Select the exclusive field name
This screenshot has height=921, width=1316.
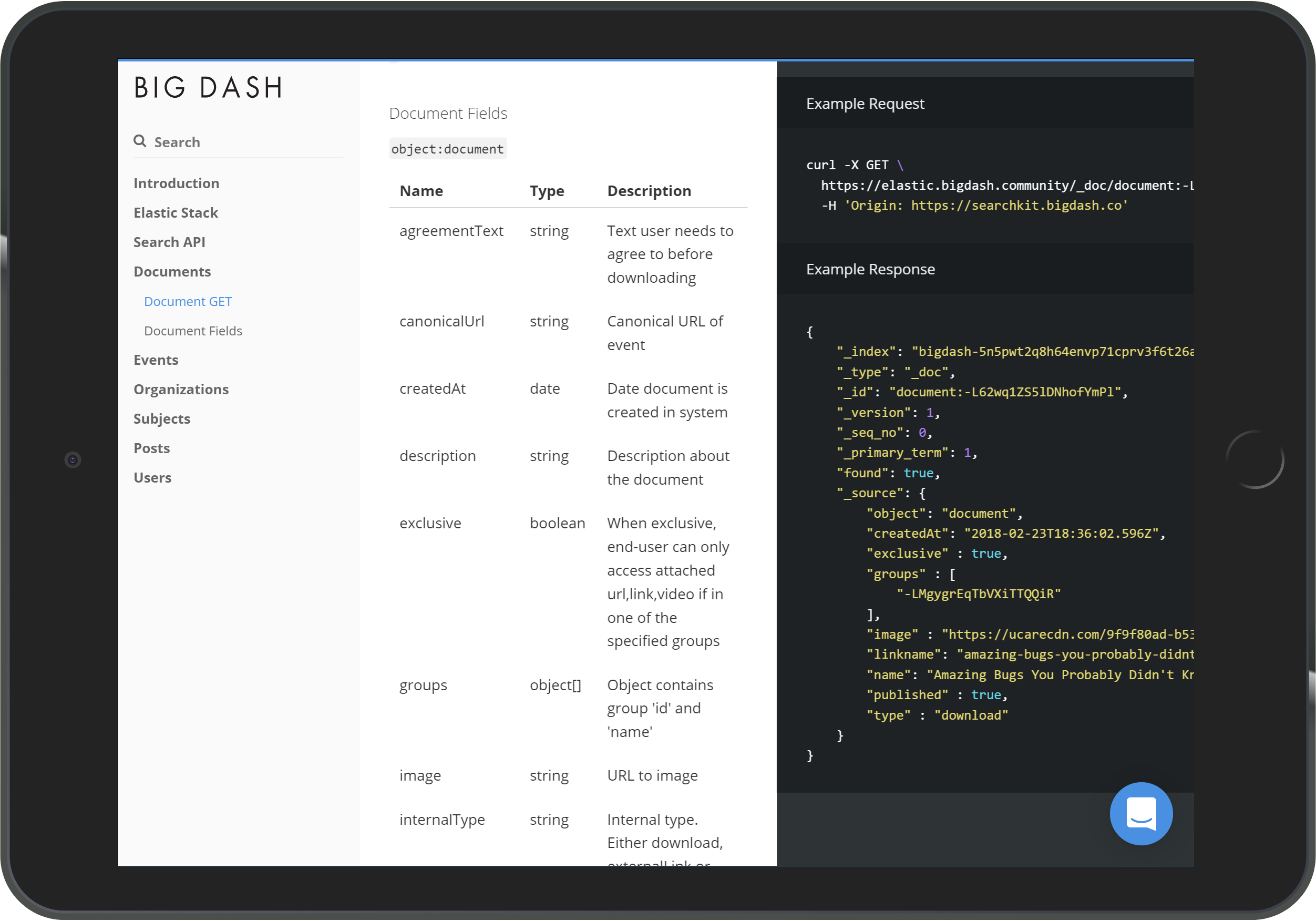(430, 524)
